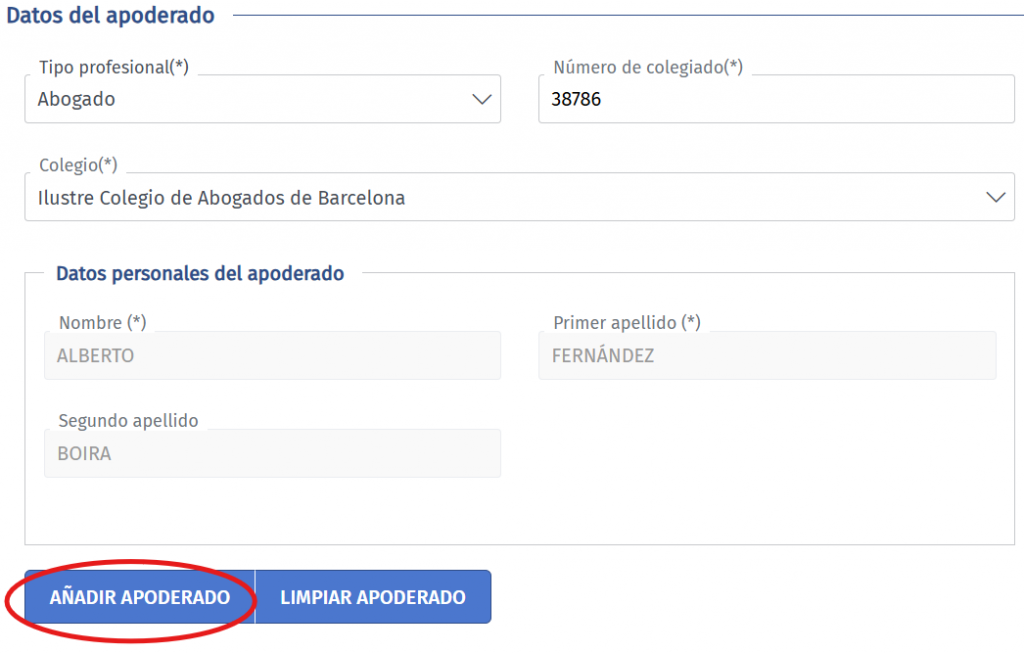Screen dimensions: 1024x653
Task: Click the Colegio chevron arrow
Action: pos(995,198)
